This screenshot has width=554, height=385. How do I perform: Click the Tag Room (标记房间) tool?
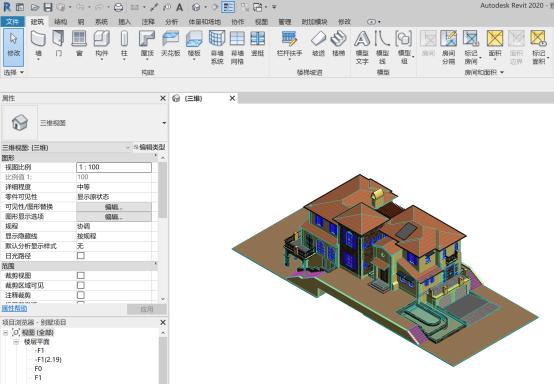[471, 47]
